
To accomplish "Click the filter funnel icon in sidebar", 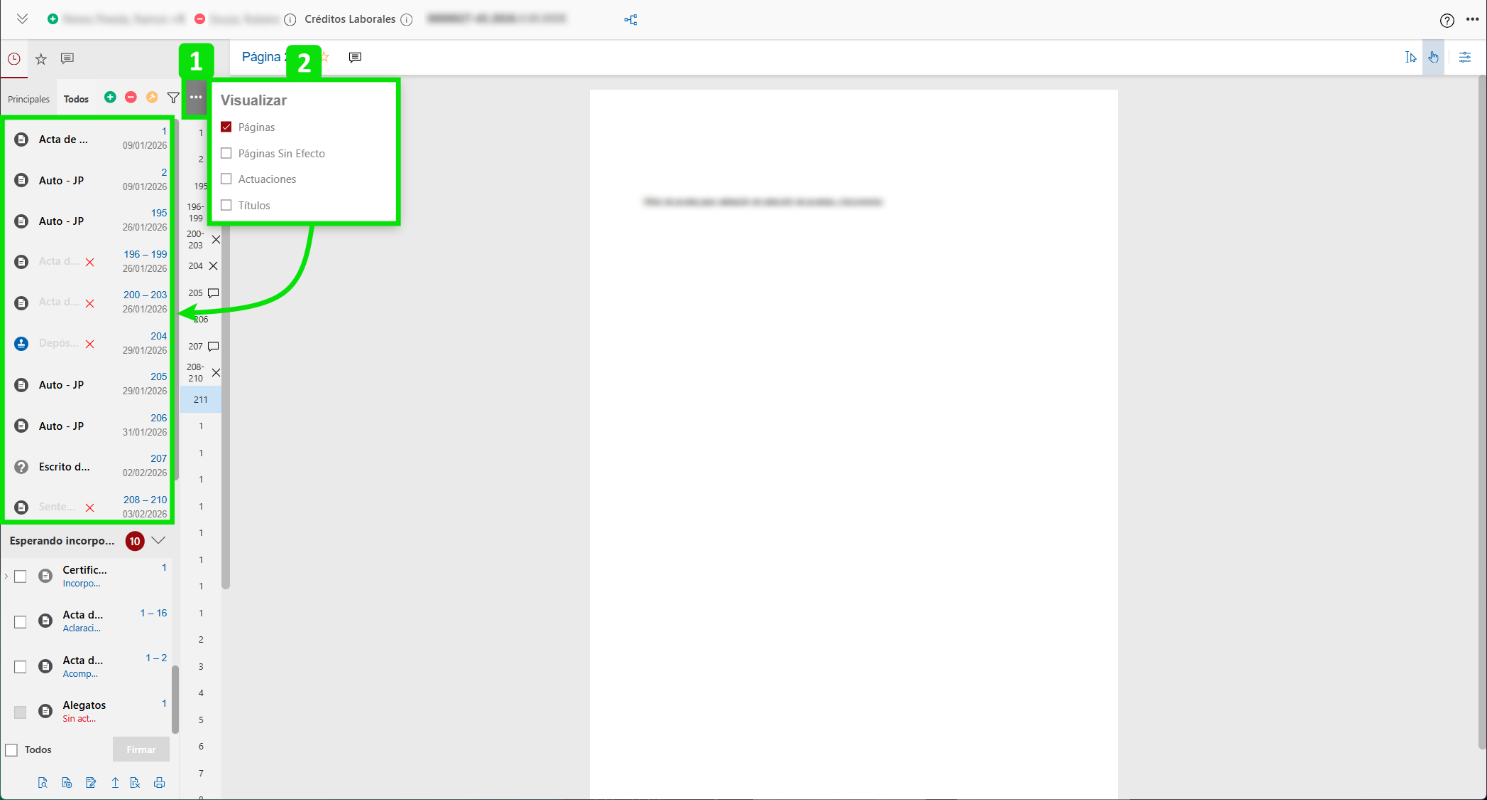I will click(173, 98).
